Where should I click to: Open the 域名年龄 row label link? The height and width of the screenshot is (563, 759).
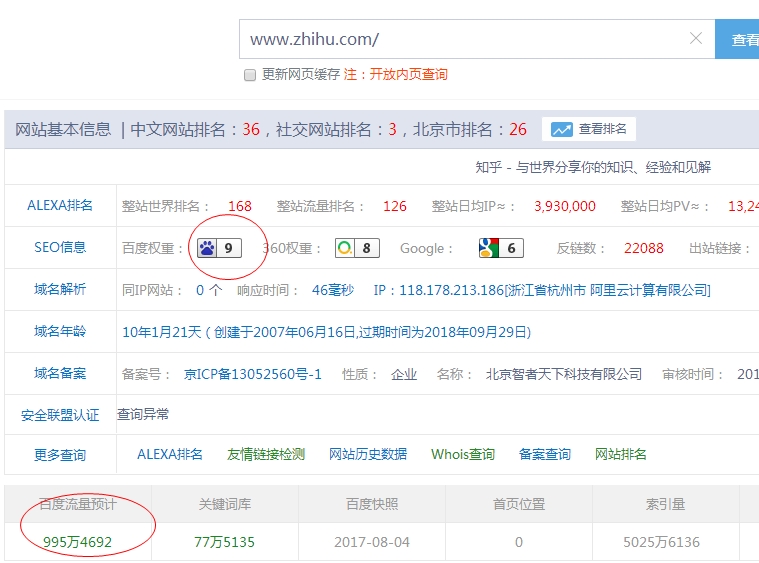[60, 332]
